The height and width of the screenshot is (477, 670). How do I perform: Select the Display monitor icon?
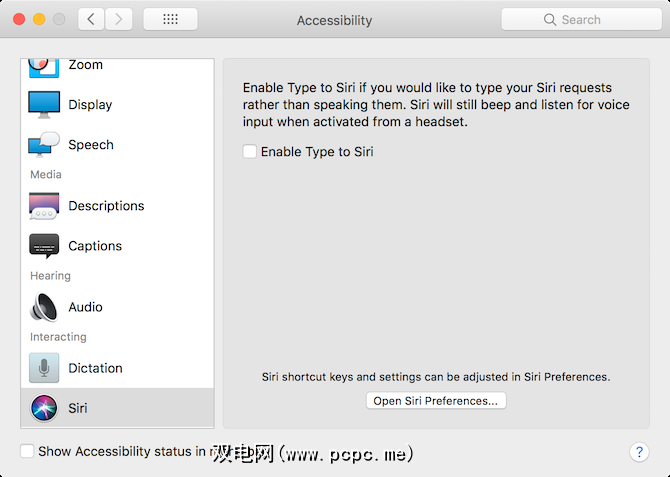point(44,105)
